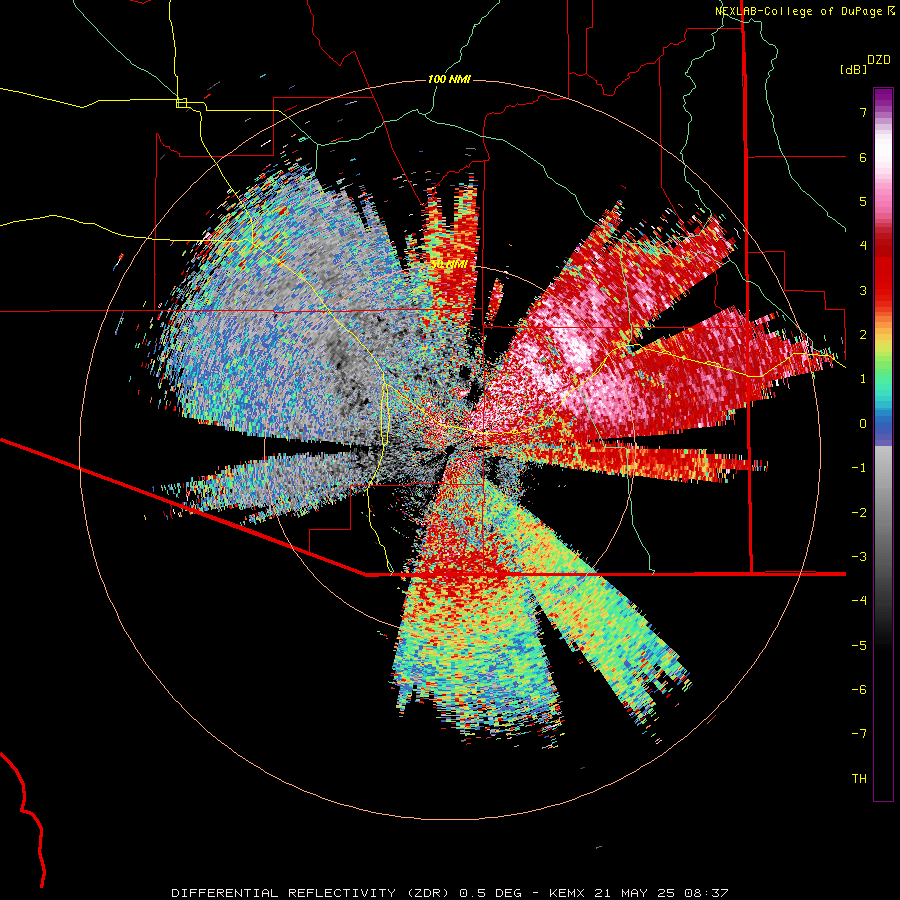Click the [dB] units label

[x=854, y=70]
